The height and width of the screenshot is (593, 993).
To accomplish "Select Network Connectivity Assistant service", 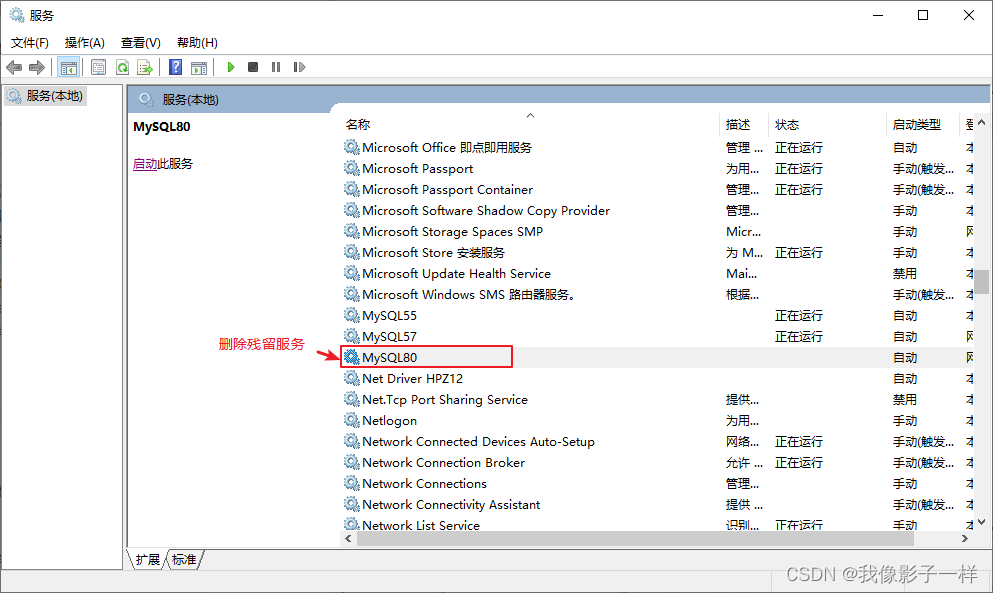I will click(x=657, y=504).
